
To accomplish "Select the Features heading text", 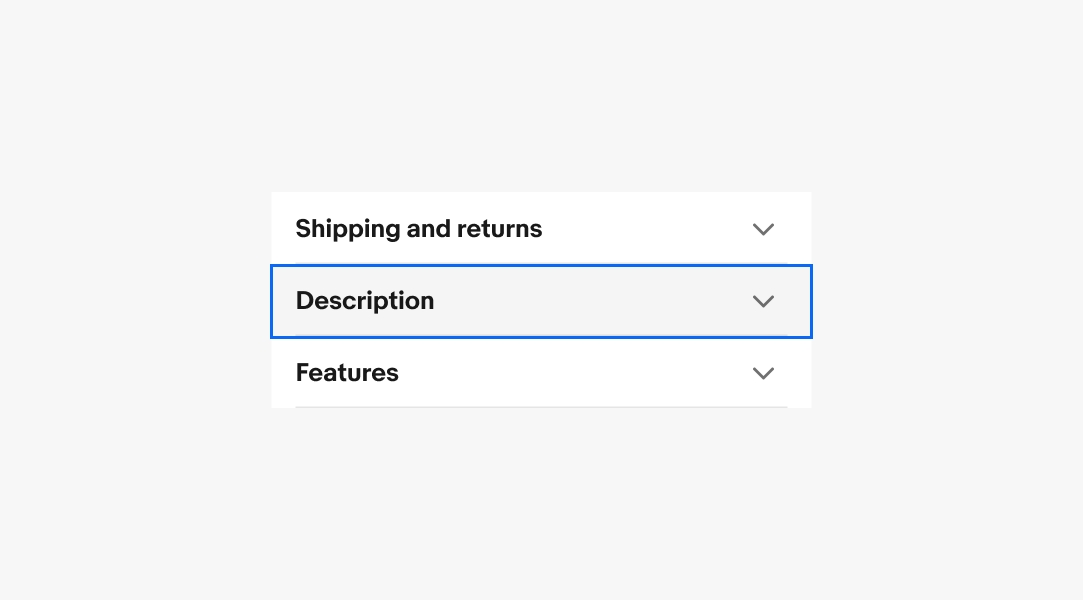I will click(347, 373).
